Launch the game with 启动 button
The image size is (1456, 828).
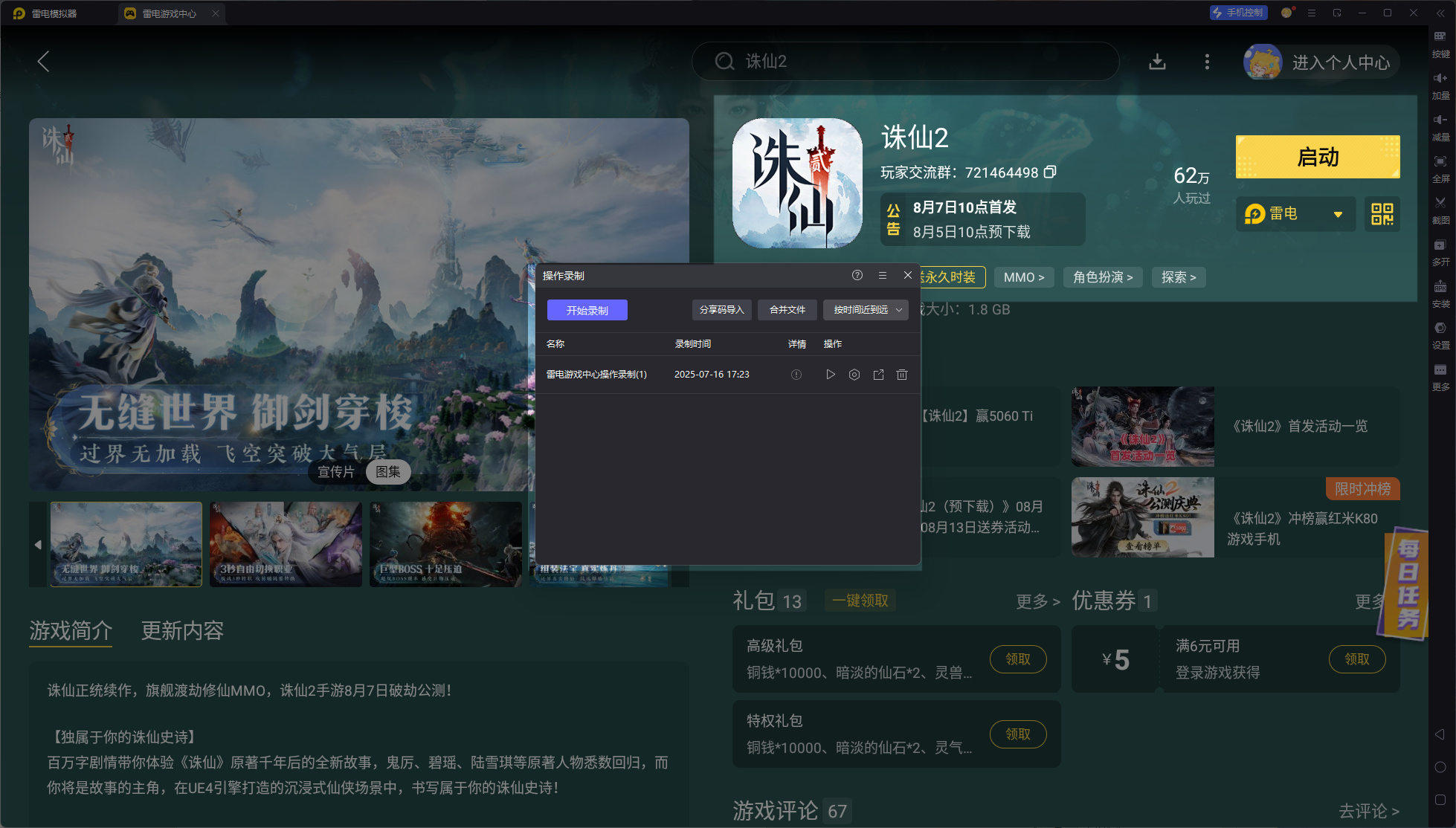coord(1317,157)
